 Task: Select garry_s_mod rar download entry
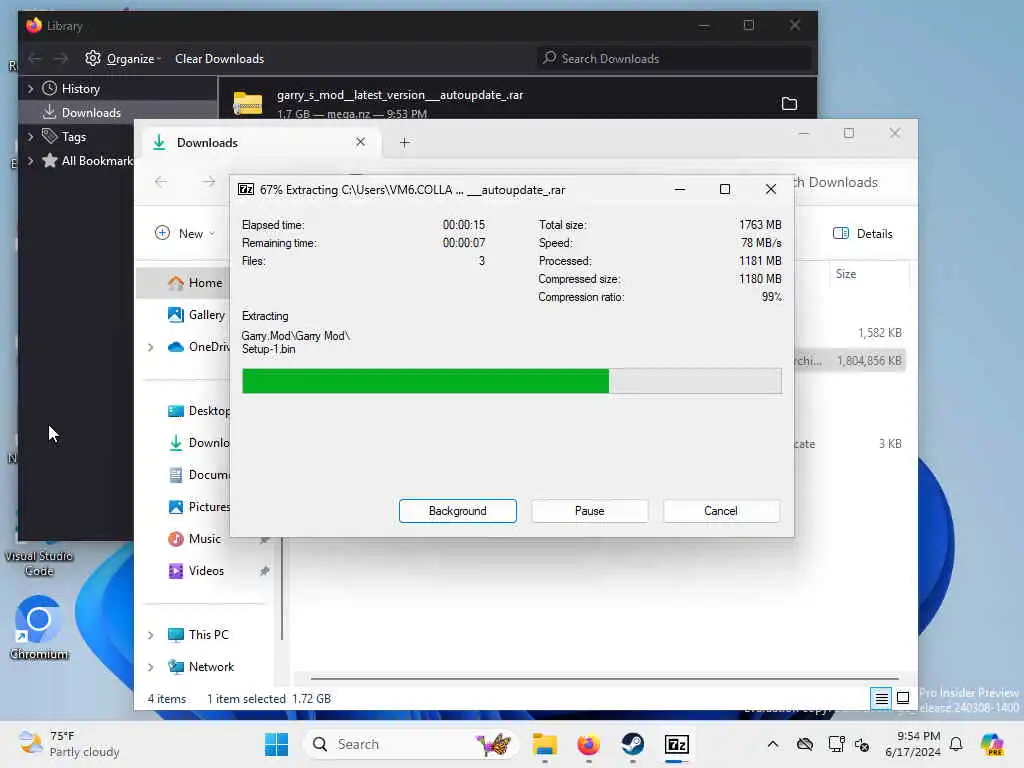pos(517,98)
